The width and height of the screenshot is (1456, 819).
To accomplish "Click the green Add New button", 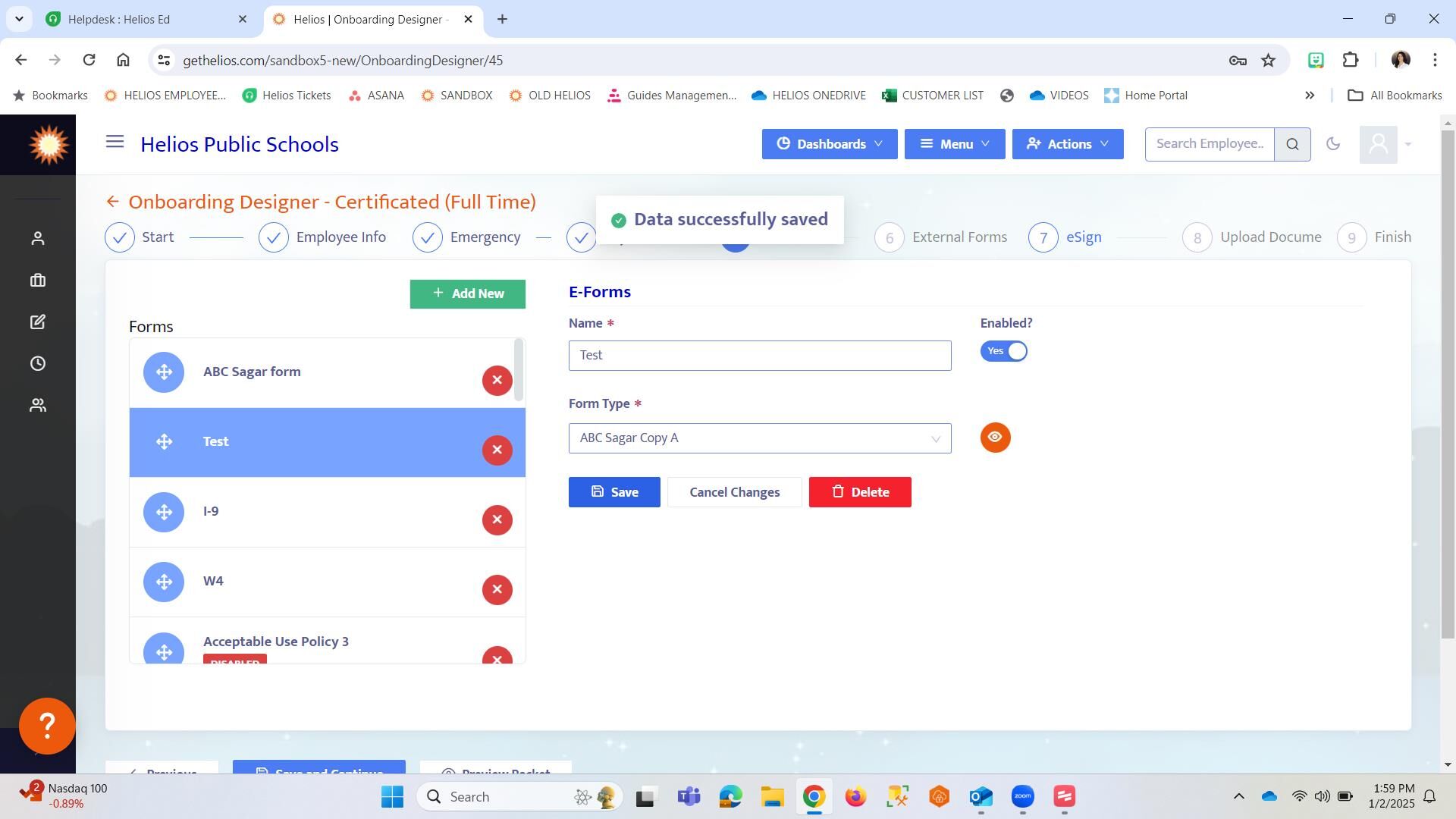I will (x=467, y=294).
